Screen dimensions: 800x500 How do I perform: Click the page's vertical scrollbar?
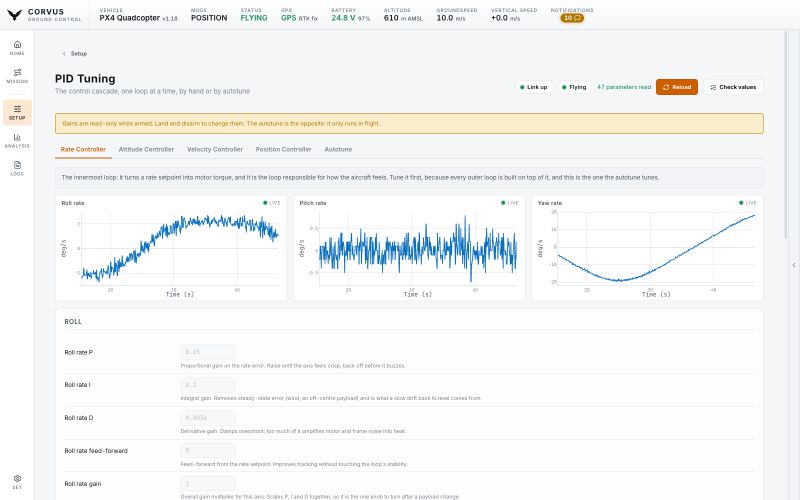(x=786, y=134)
